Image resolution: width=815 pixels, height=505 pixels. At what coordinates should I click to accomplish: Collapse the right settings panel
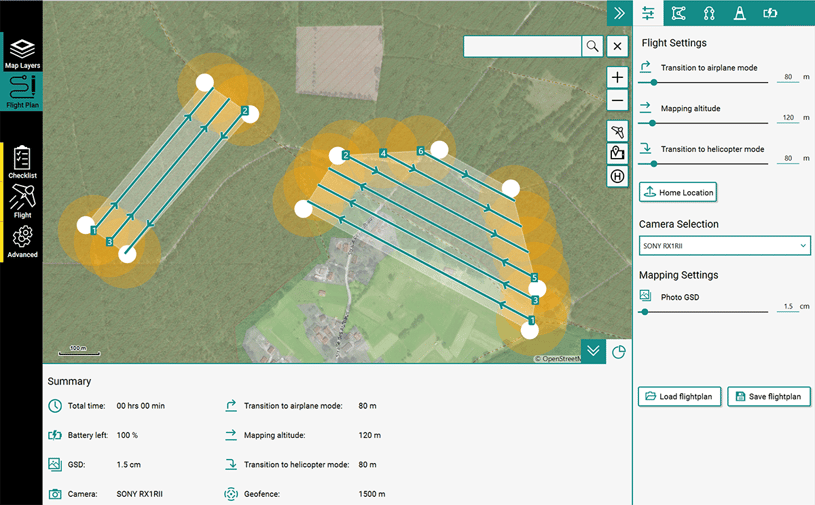[620, 13]
